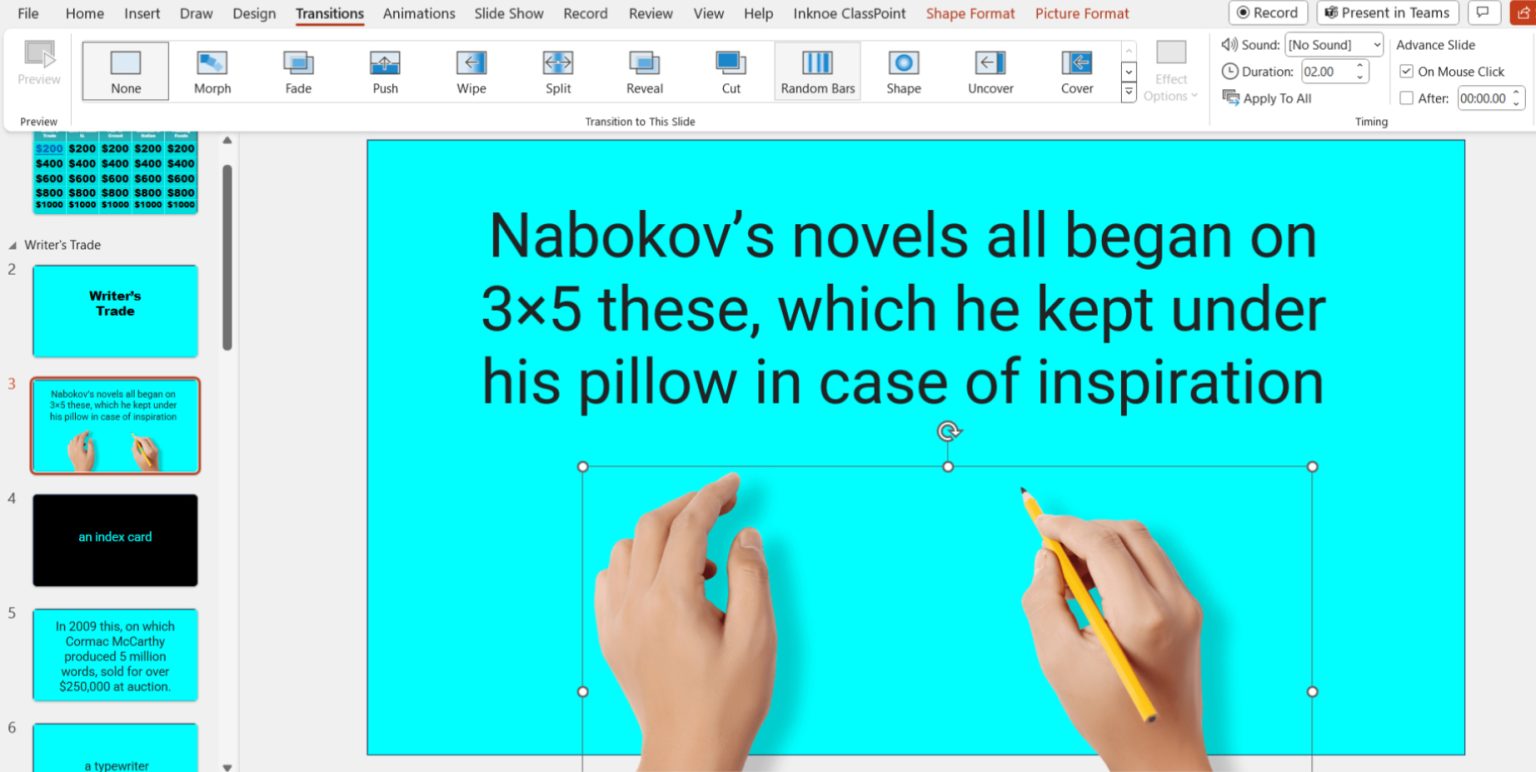1536x772 pixels.
Task: Open the transition gallery with the More arrow
Action: click(1128, 92)
